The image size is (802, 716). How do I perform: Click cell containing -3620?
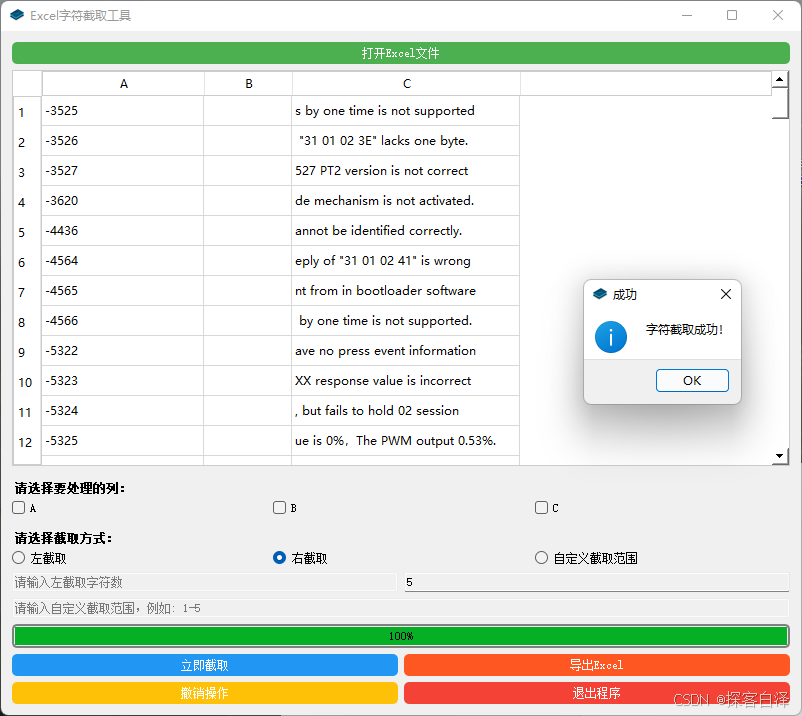123,200
